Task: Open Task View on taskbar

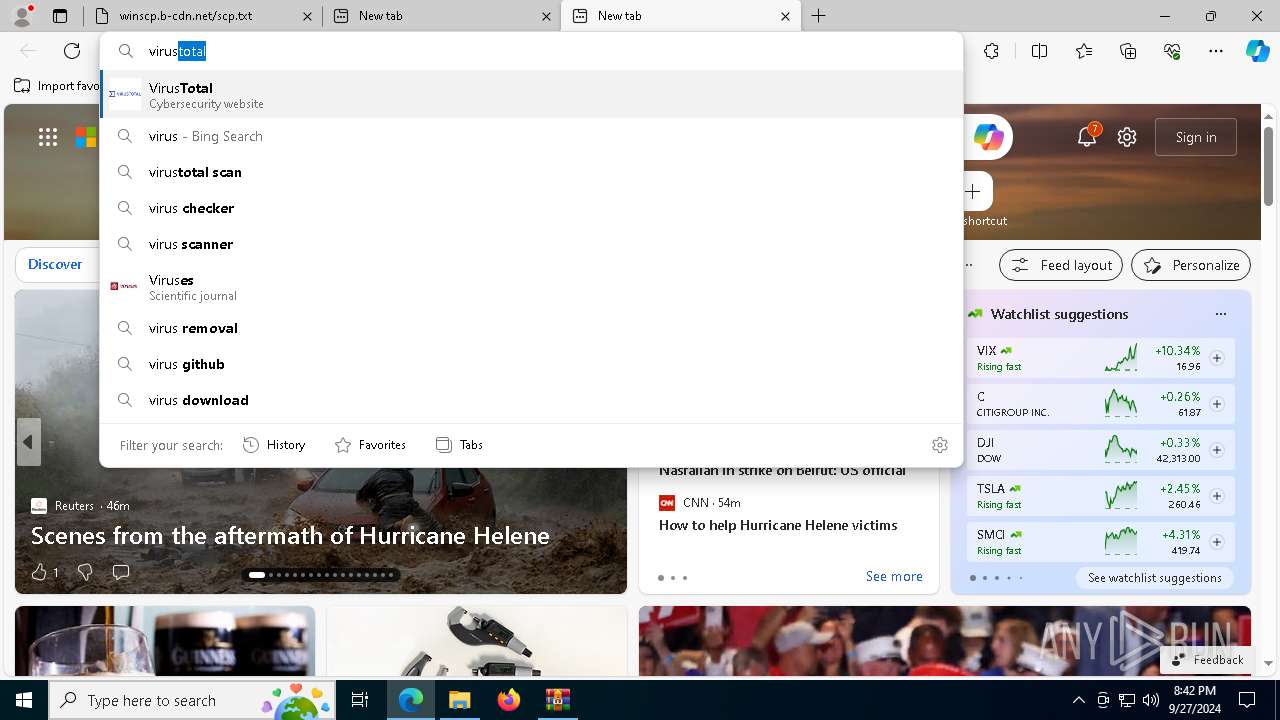Action: 360,700
